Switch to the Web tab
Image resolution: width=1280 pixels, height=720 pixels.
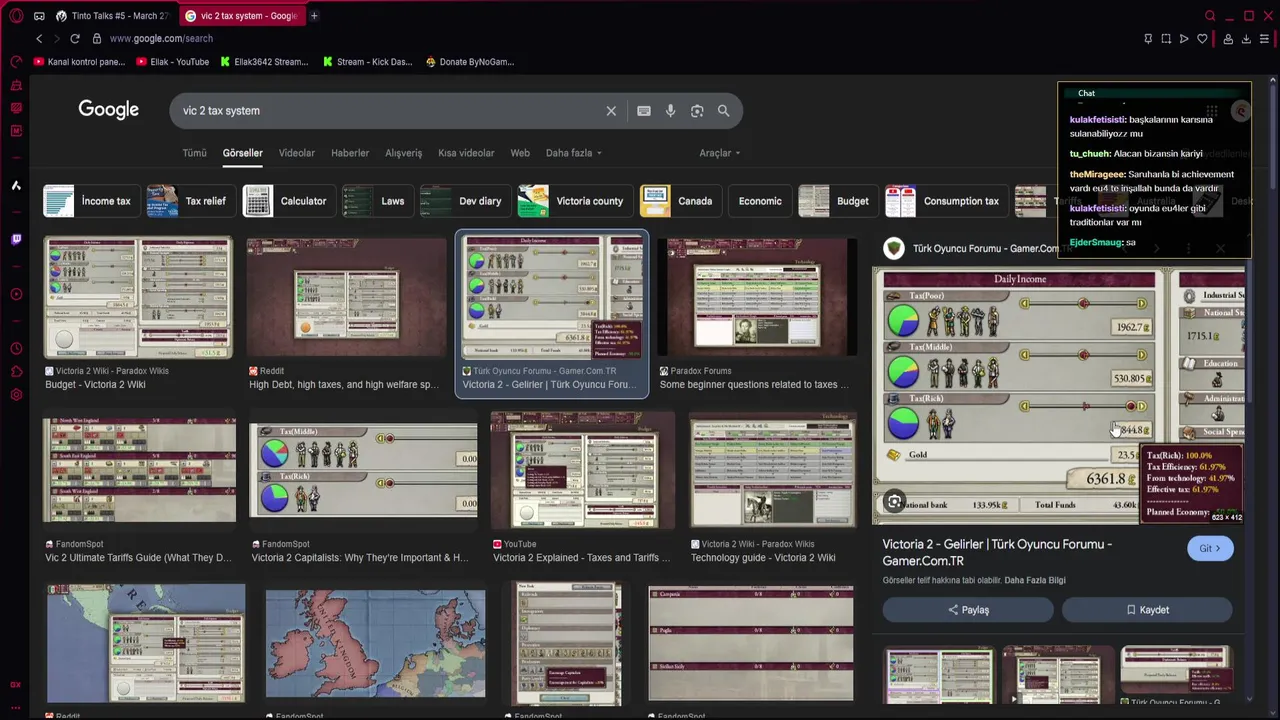coord(520,153)
